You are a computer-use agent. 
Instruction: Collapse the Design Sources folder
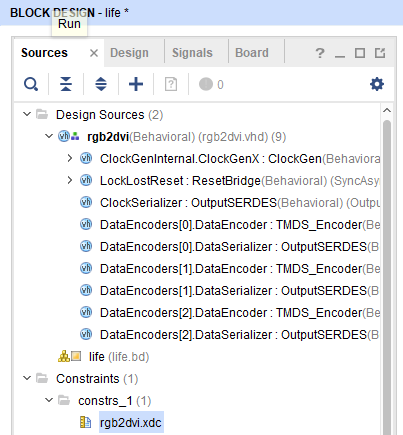tap(27, 114)
